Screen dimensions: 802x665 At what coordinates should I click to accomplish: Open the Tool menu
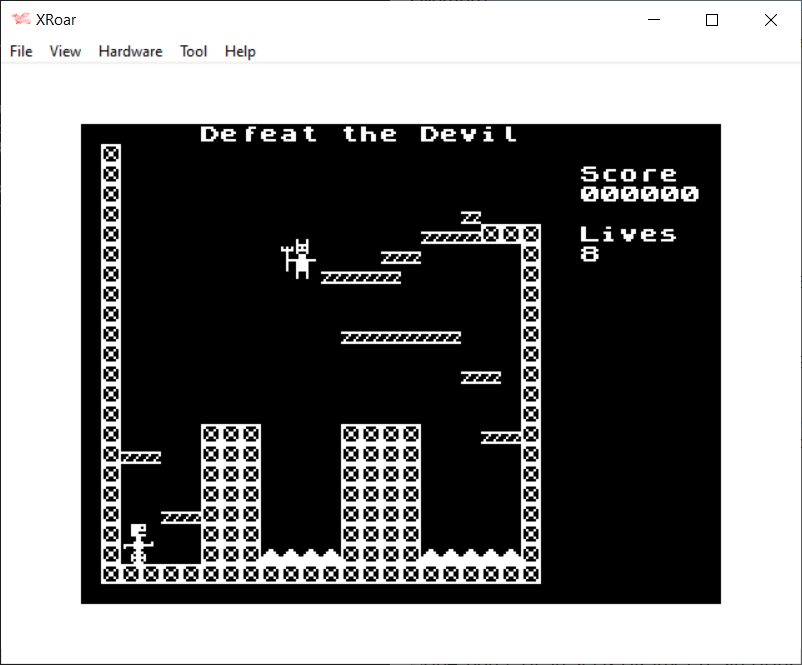193,51
